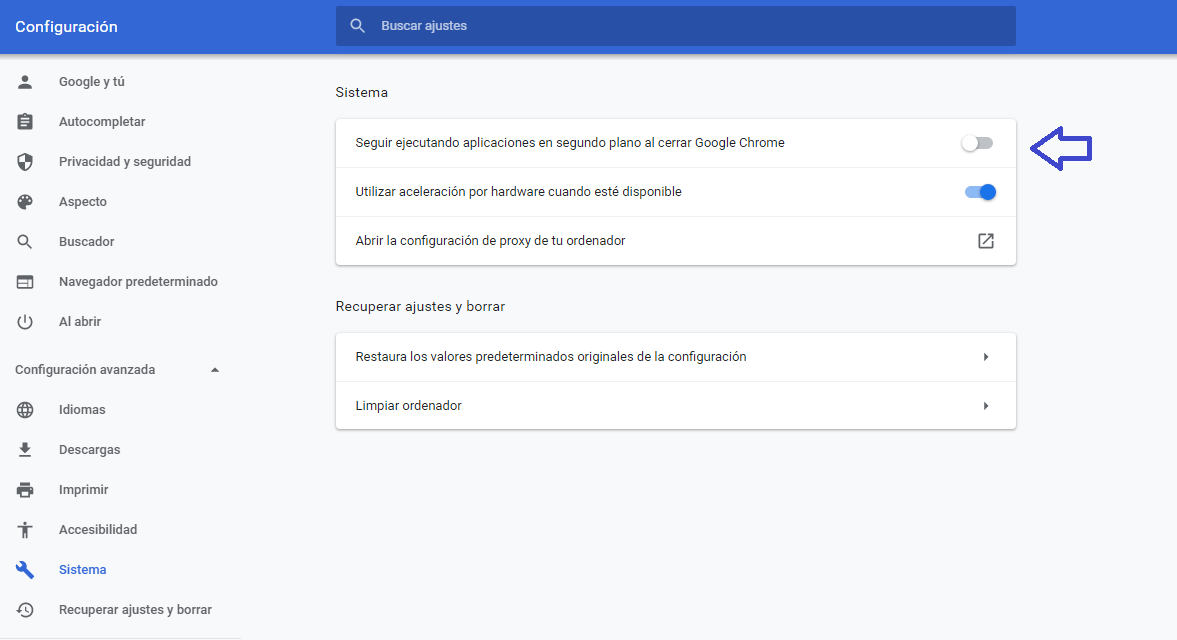This screenshot has height=640, width=1177.
Task: Enable running background apps after closing Chrome
Action: pyautogui.click(x=977, y=143)
